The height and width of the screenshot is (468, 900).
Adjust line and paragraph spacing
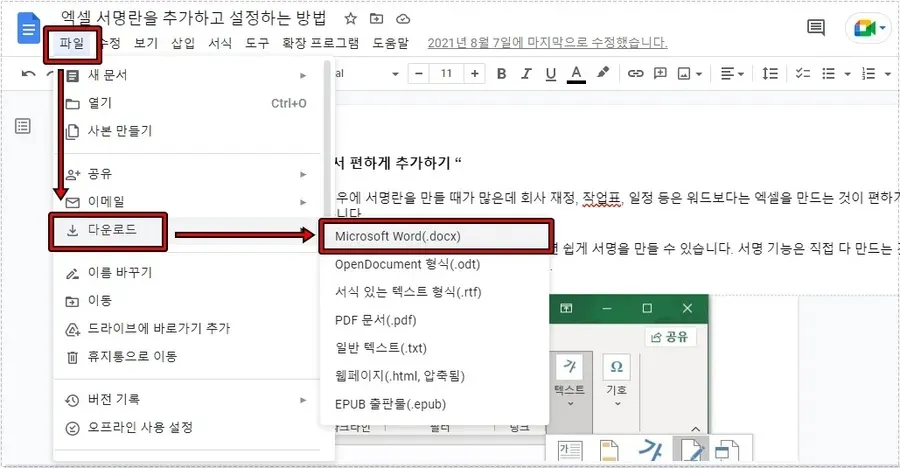point(770,74)
